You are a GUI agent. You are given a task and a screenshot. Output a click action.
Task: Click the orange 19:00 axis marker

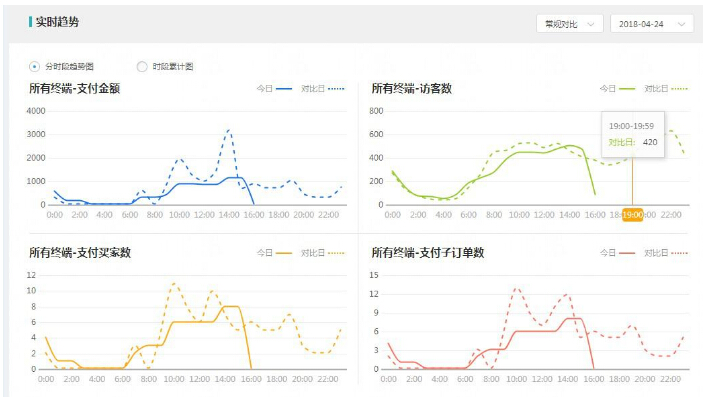pos(633,215)
